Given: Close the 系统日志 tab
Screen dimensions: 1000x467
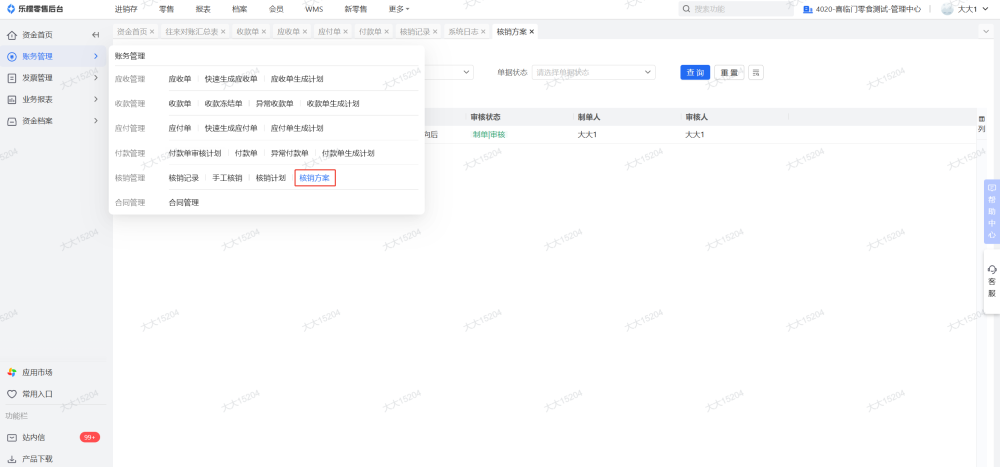Looking at the screenshot, I should click(483, 31).
